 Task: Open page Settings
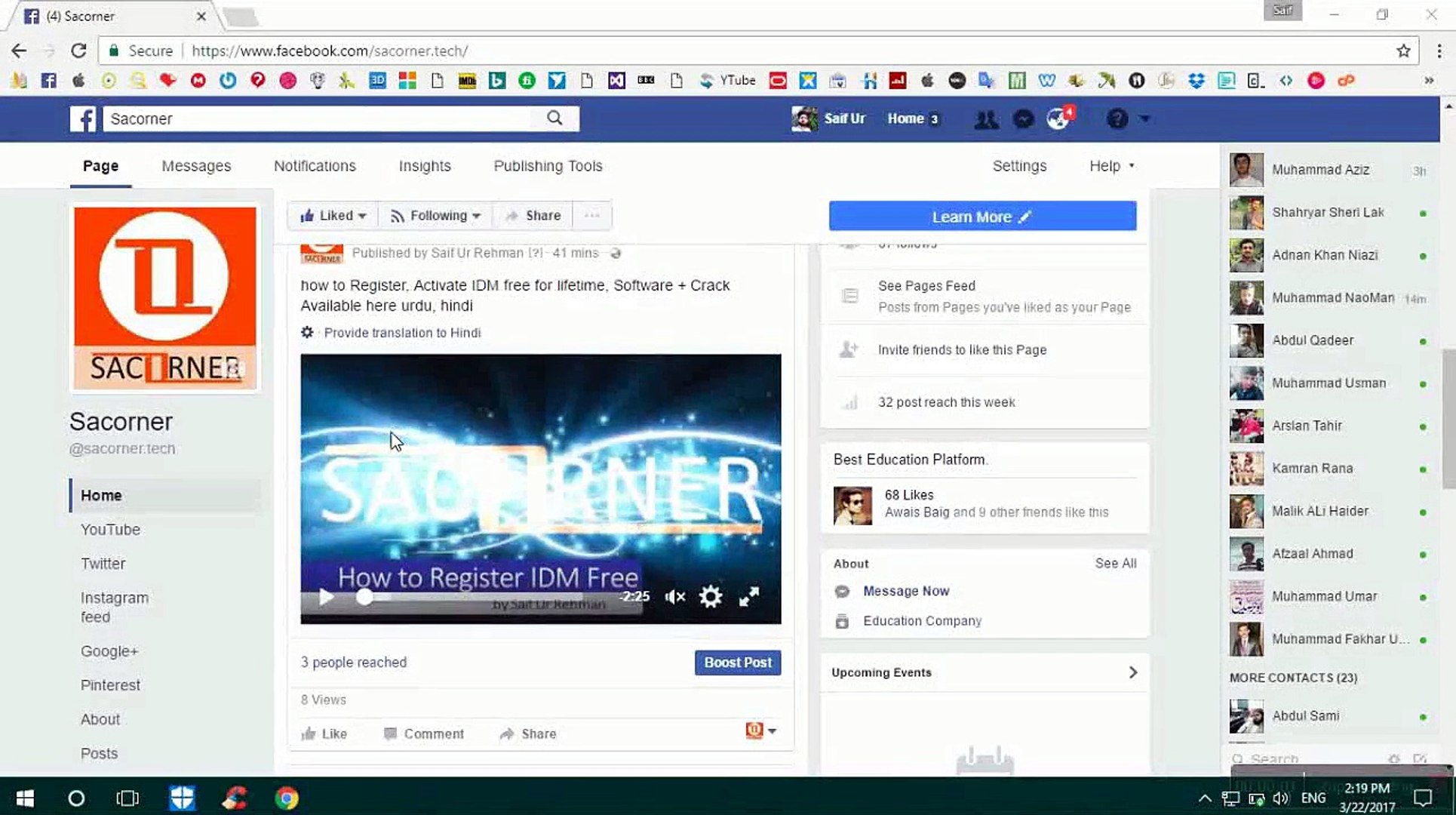(x=1019, y=166)
